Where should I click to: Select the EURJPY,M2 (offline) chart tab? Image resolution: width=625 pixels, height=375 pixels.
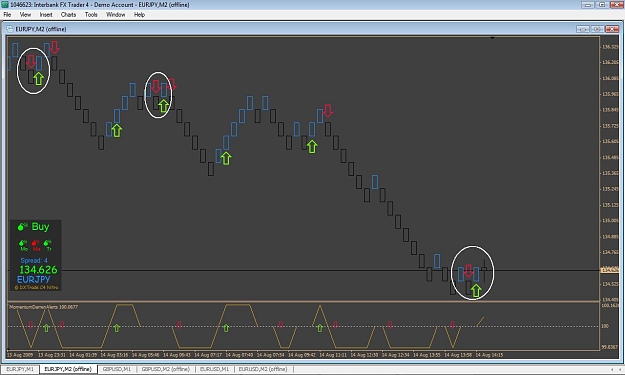point(68,369)
